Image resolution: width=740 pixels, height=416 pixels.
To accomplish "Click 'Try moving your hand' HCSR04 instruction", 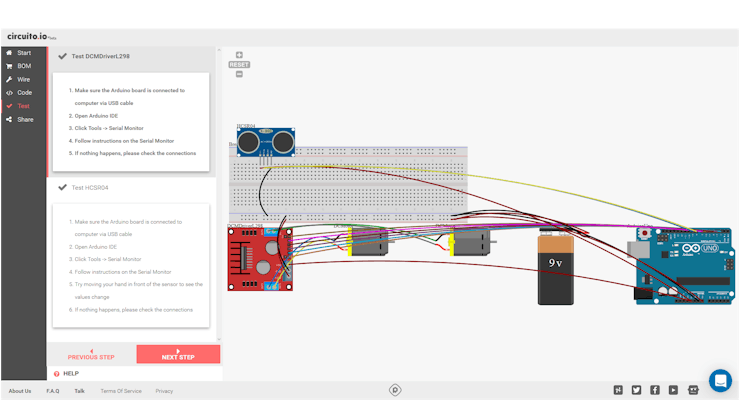I will point(139,290).
